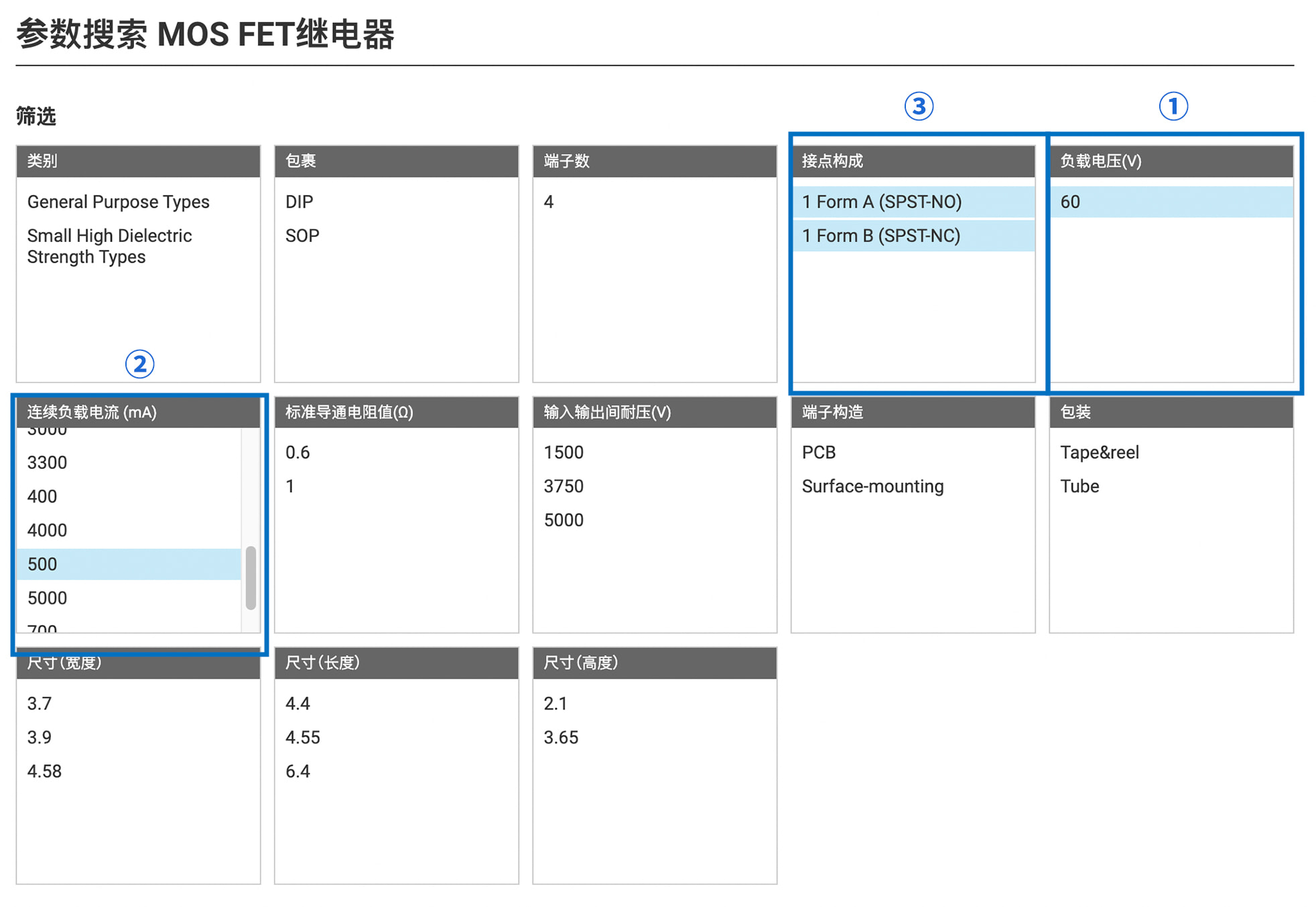This screenshot has height=907, width=1316.
Task: Select the 500 continuous load current option
Action: [x=42, y=564]
